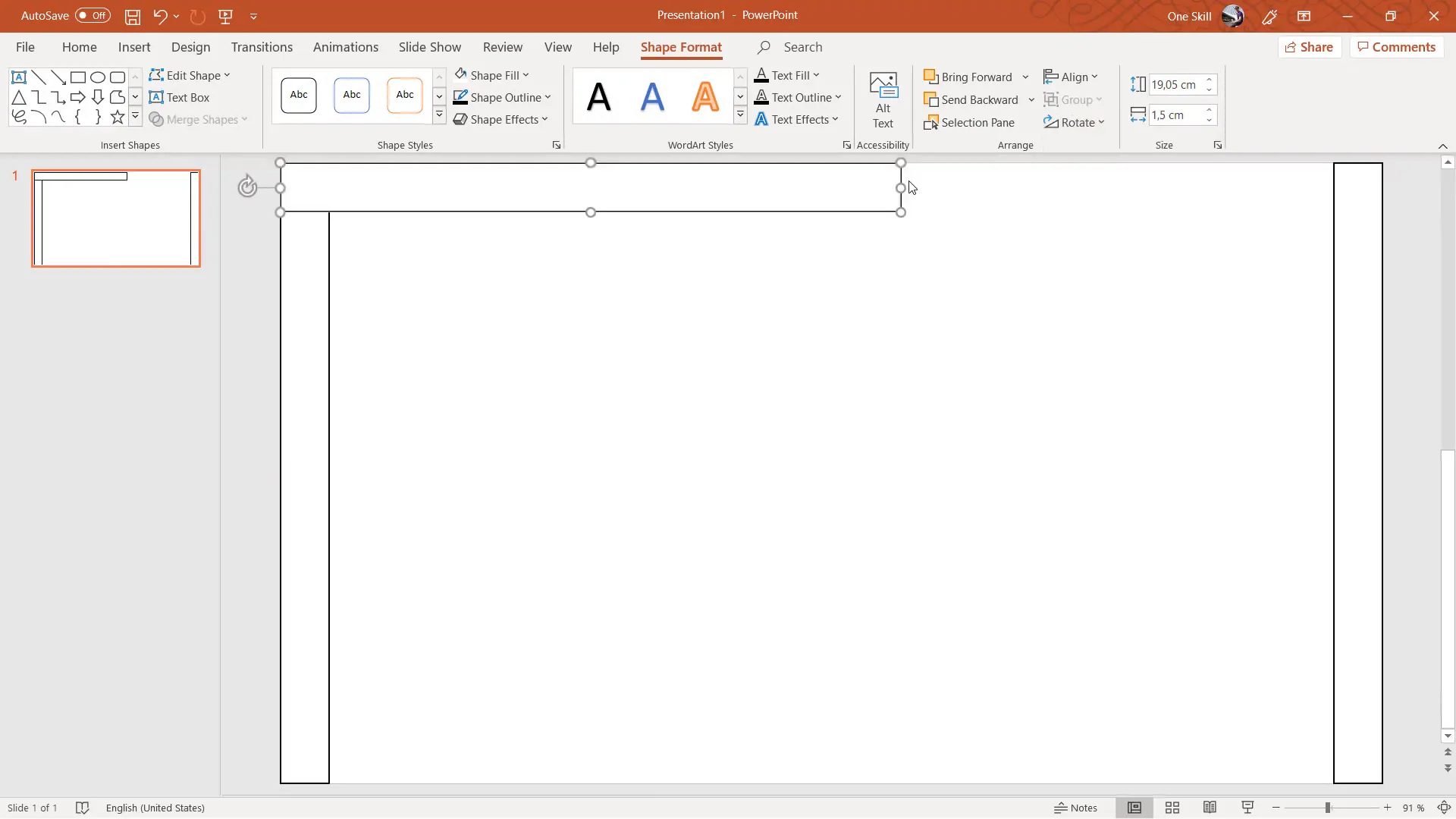Toggle the Notes pane
1456x819 pixels.
pos(1076,808)
